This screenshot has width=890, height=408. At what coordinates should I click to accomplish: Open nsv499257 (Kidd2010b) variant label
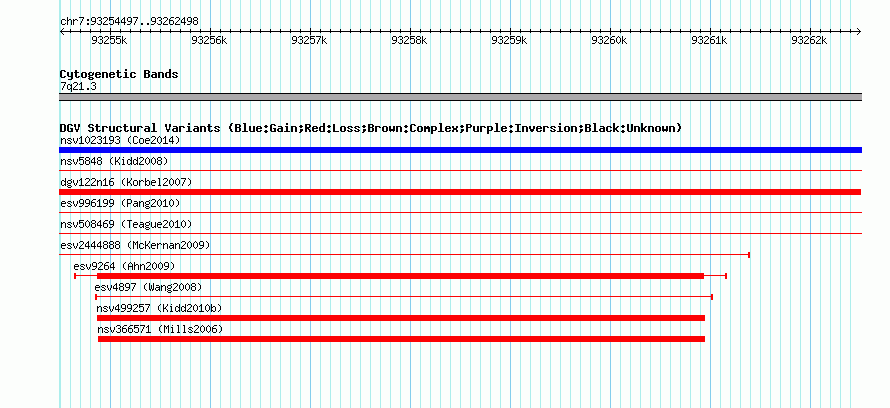(159, 308)
